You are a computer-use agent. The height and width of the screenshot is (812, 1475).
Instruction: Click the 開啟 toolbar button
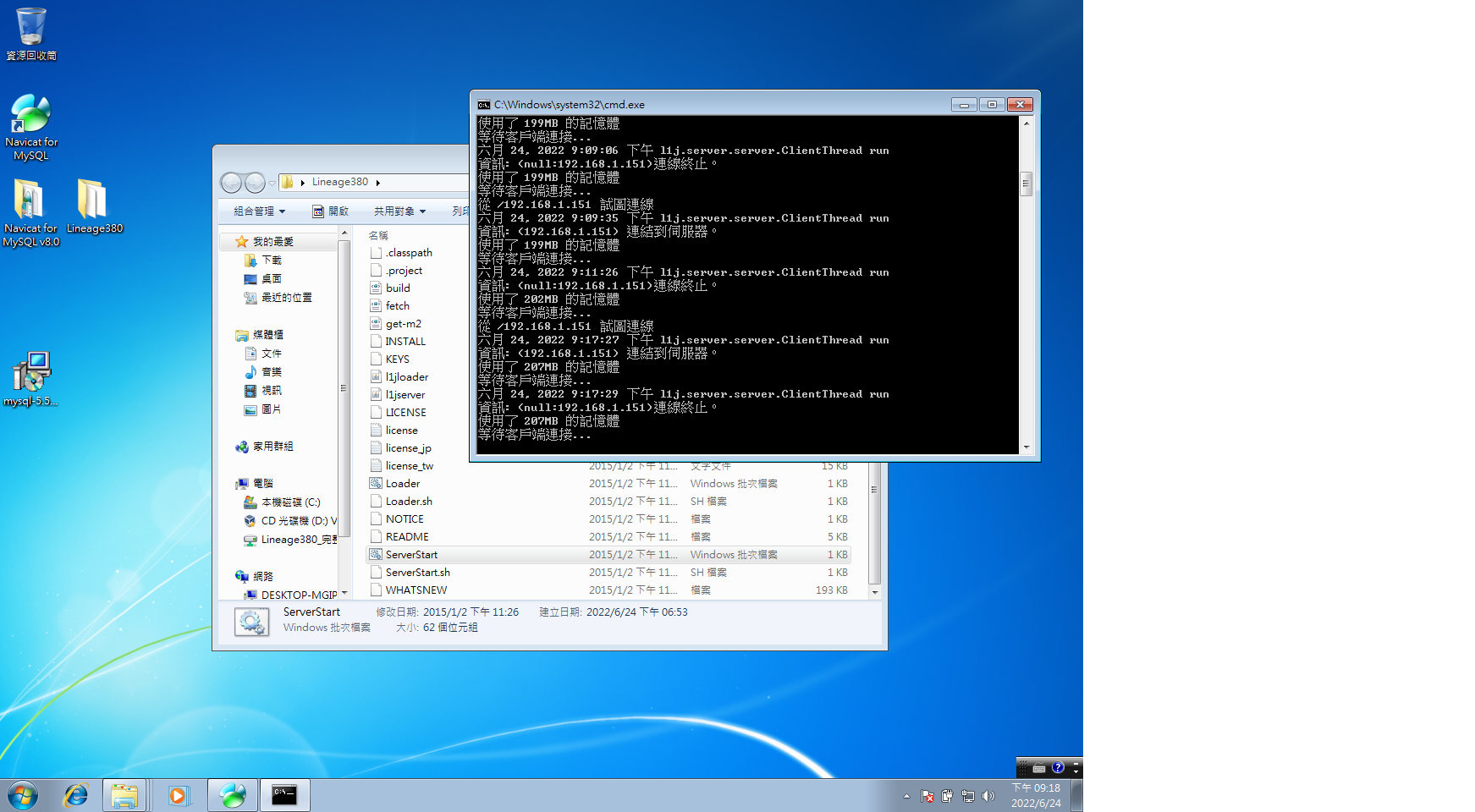(x=330, y=211)
